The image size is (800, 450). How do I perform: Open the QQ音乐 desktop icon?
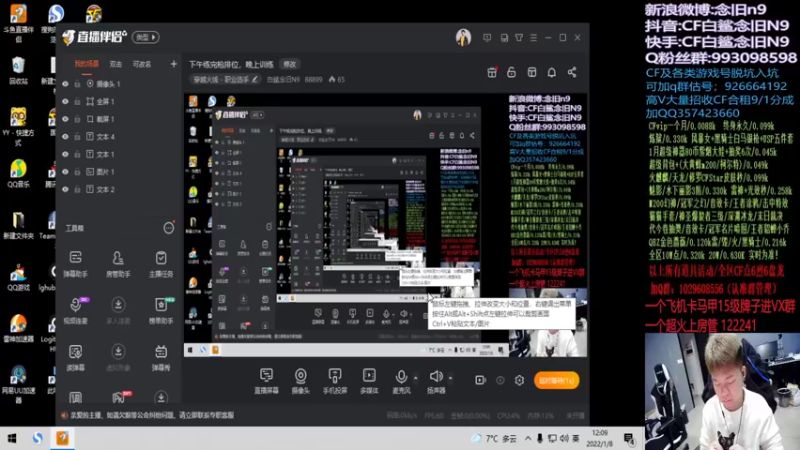(18, 173)
